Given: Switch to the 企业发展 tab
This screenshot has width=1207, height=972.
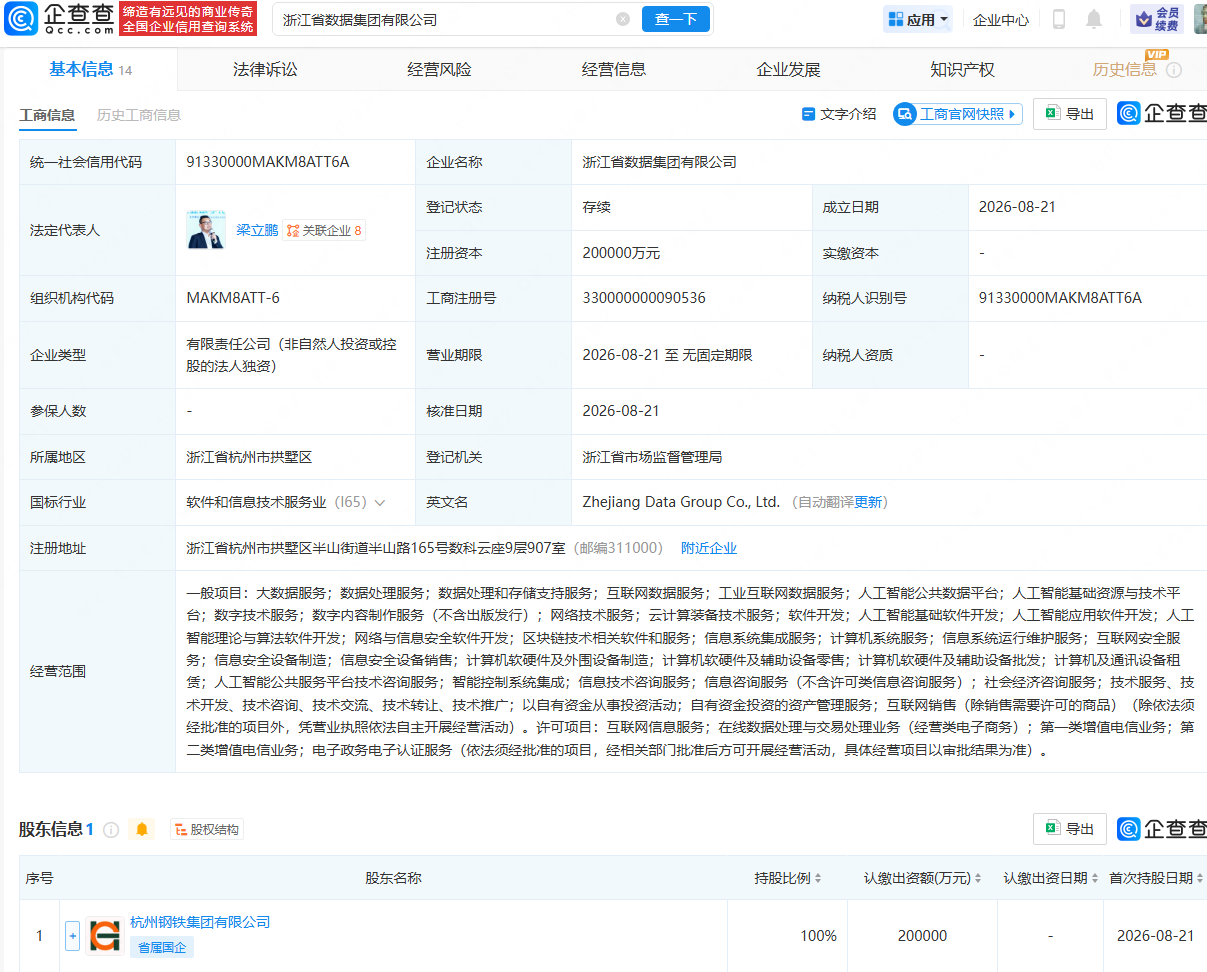Looking at the screenshot, I should [788, 69].
